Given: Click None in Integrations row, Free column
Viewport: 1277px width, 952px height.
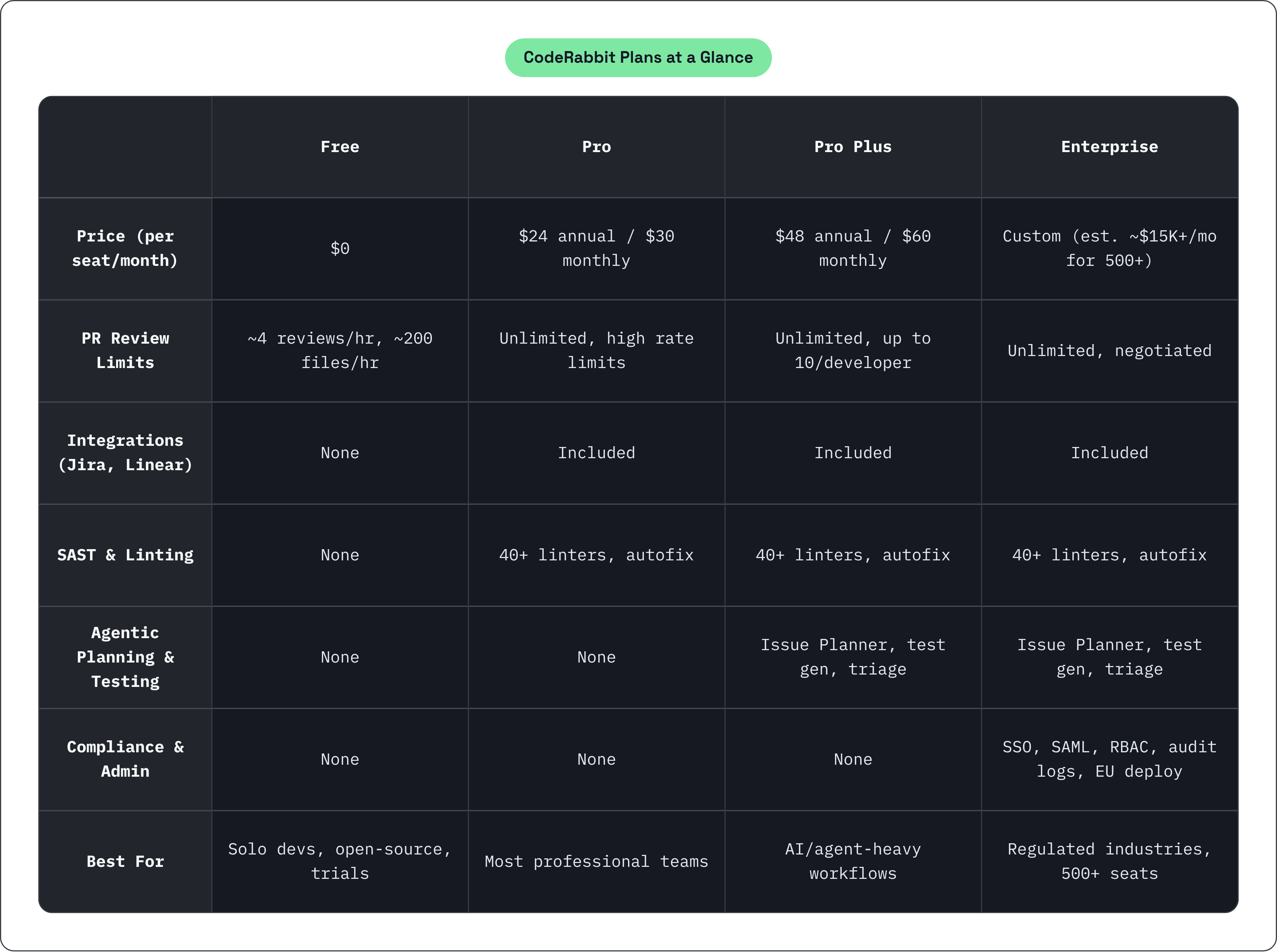Looking at the screenshot, I should coord(340,453).
